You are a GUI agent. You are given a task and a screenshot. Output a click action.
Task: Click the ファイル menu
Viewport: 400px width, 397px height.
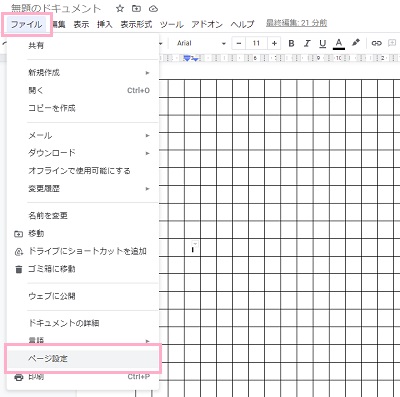point(27,24)
